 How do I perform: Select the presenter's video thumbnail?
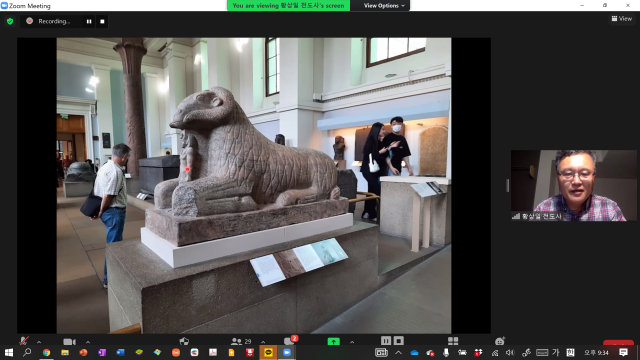tap(573, 185)
